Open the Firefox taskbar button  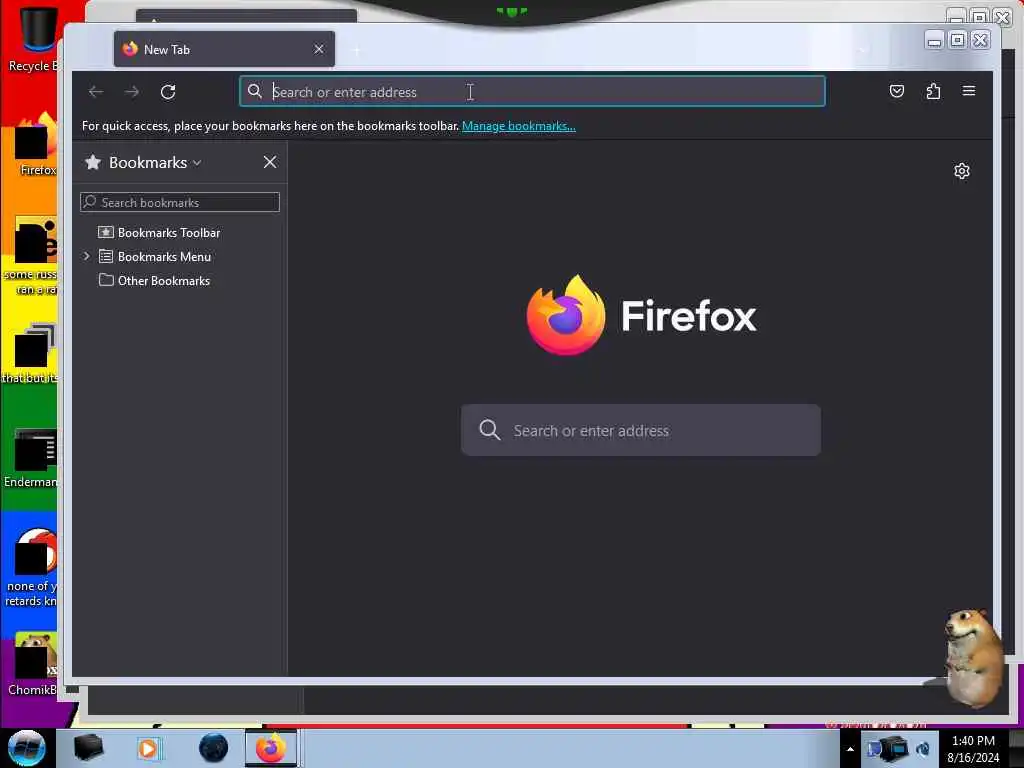tap(271, 748)
